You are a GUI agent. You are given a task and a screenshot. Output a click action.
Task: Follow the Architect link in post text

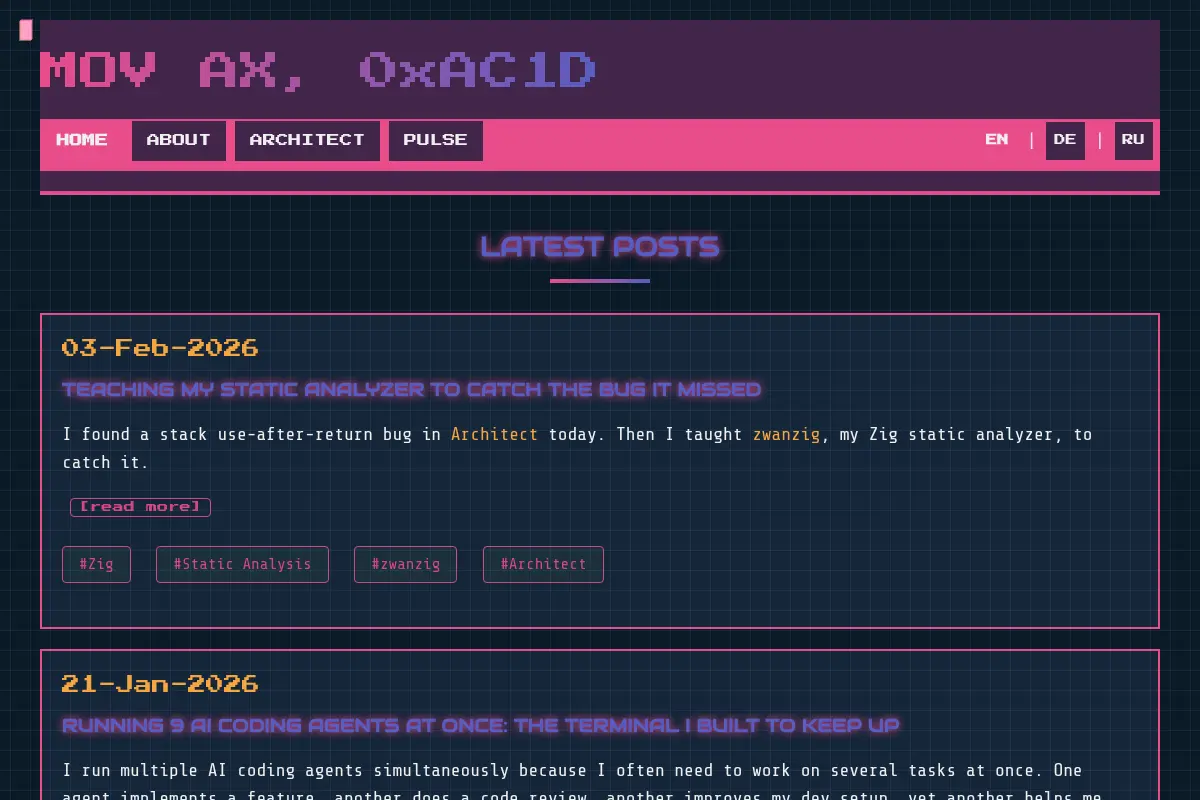[494, 434]
